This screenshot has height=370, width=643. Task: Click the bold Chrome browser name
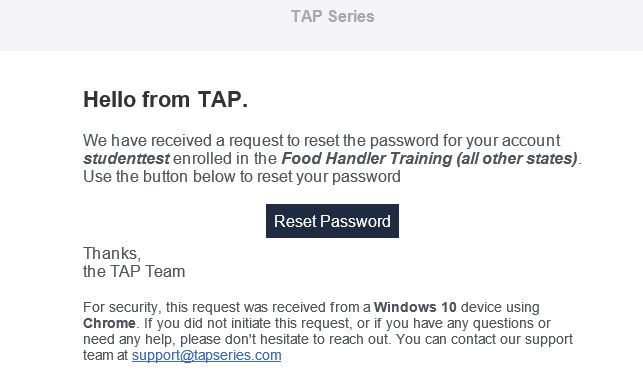coord(109,323)
